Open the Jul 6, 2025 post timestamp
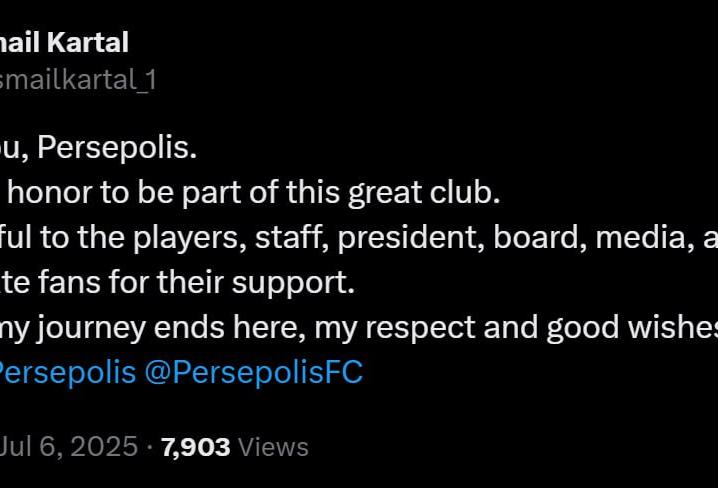Screen dimensions: 718x488 [69, 446]
